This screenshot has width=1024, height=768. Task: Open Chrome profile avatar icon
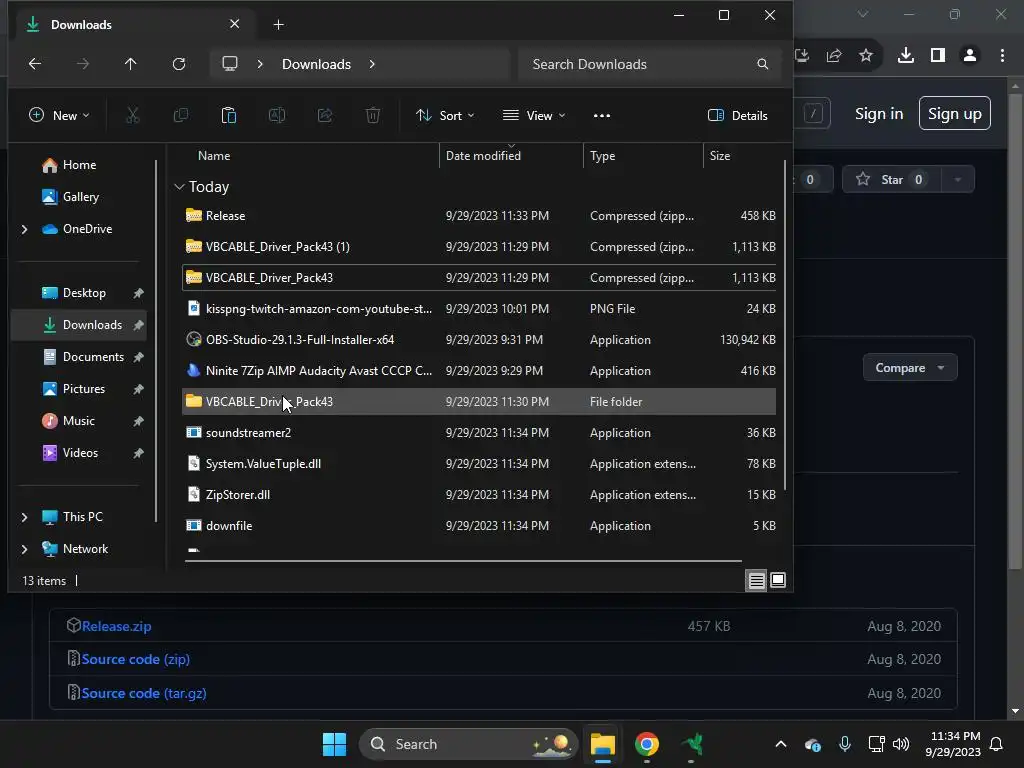point(970,56)
